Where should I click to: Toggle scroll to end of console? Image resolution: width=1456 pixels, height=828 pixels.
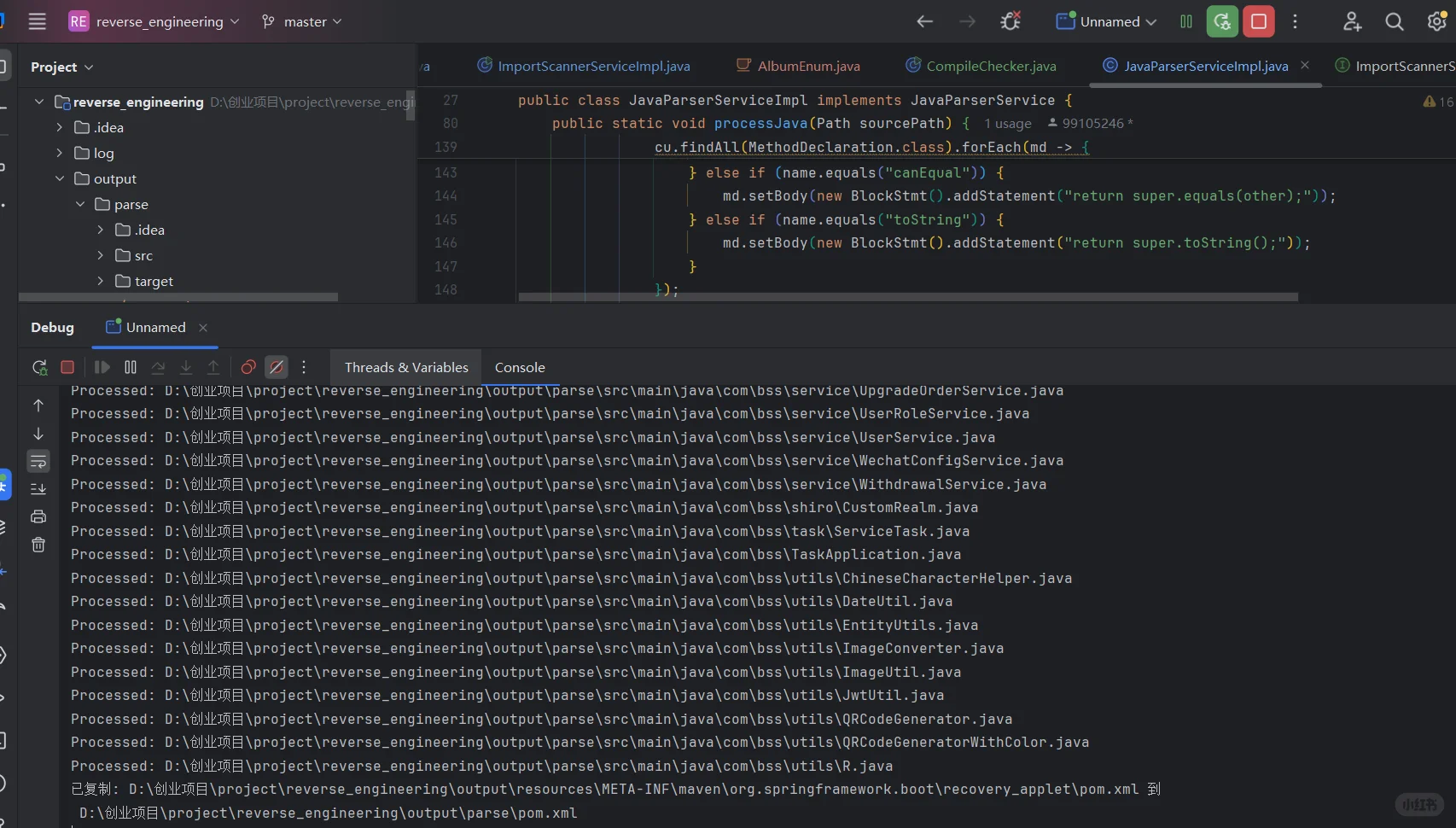[38, 489]
